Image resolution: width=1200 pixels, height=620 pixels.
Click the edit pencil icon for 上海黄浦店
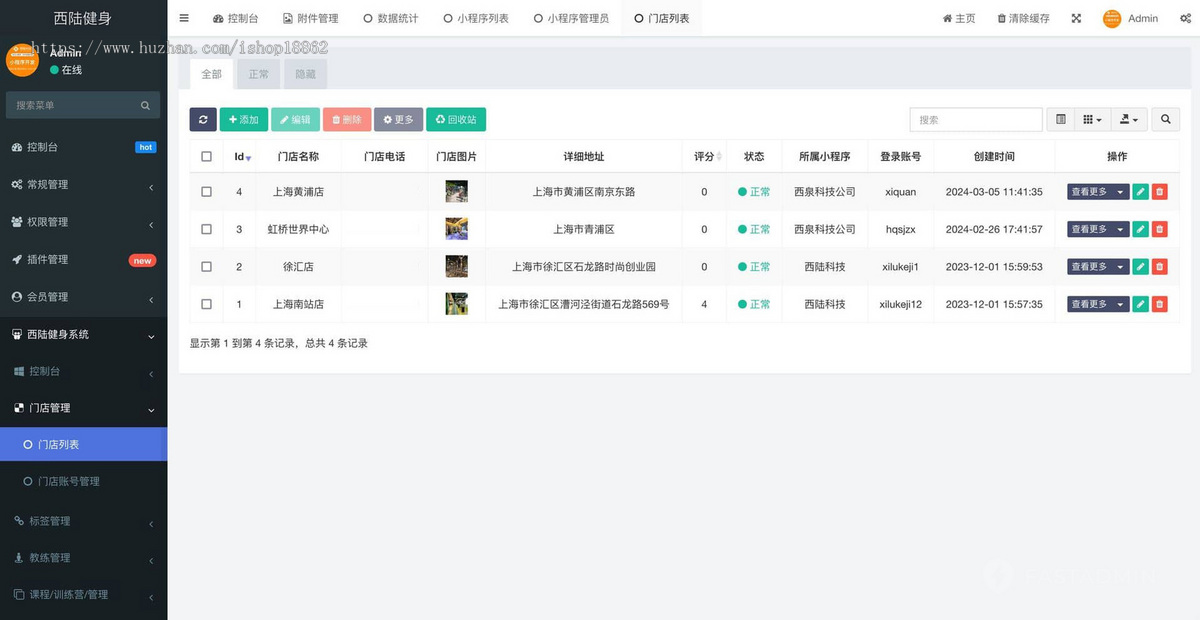[1141, 191]
